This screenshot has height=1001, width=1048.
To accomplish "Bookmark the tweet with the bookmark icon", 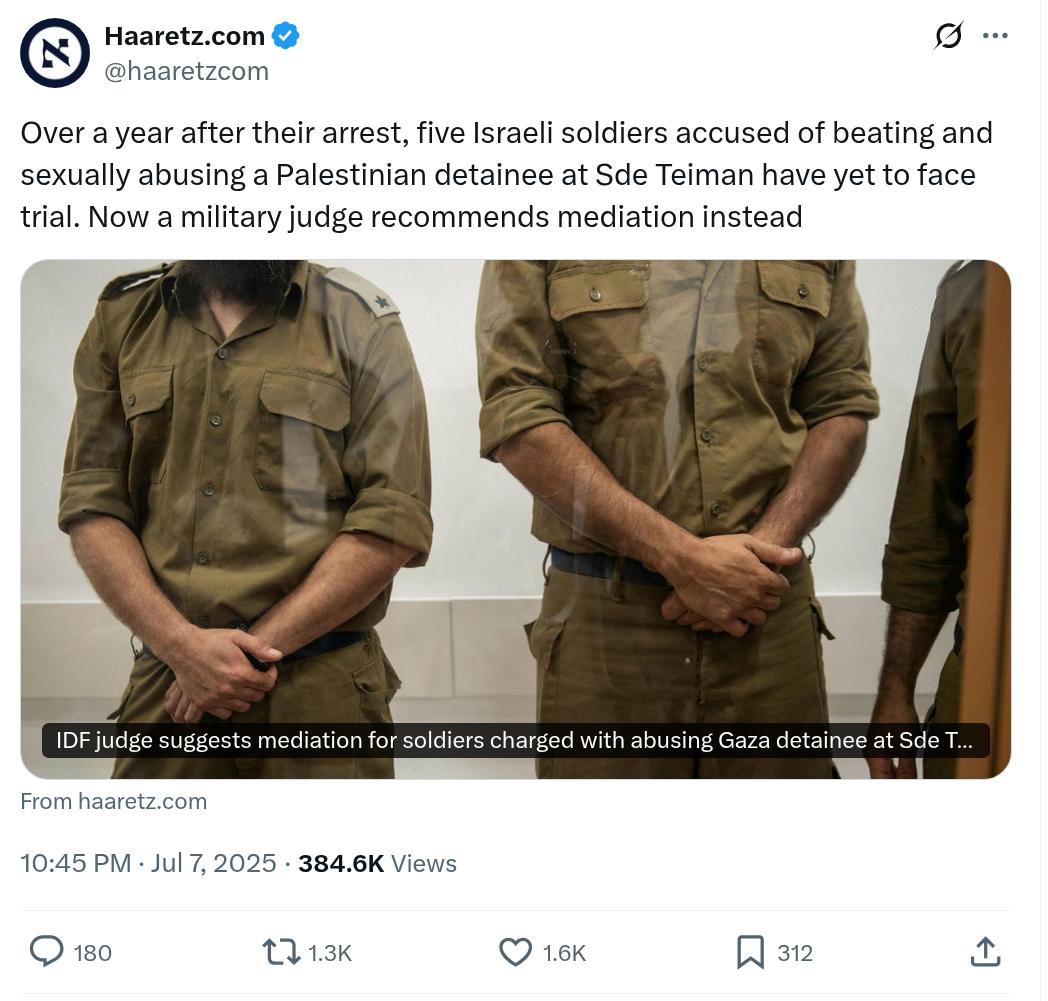I will (751, 952).
